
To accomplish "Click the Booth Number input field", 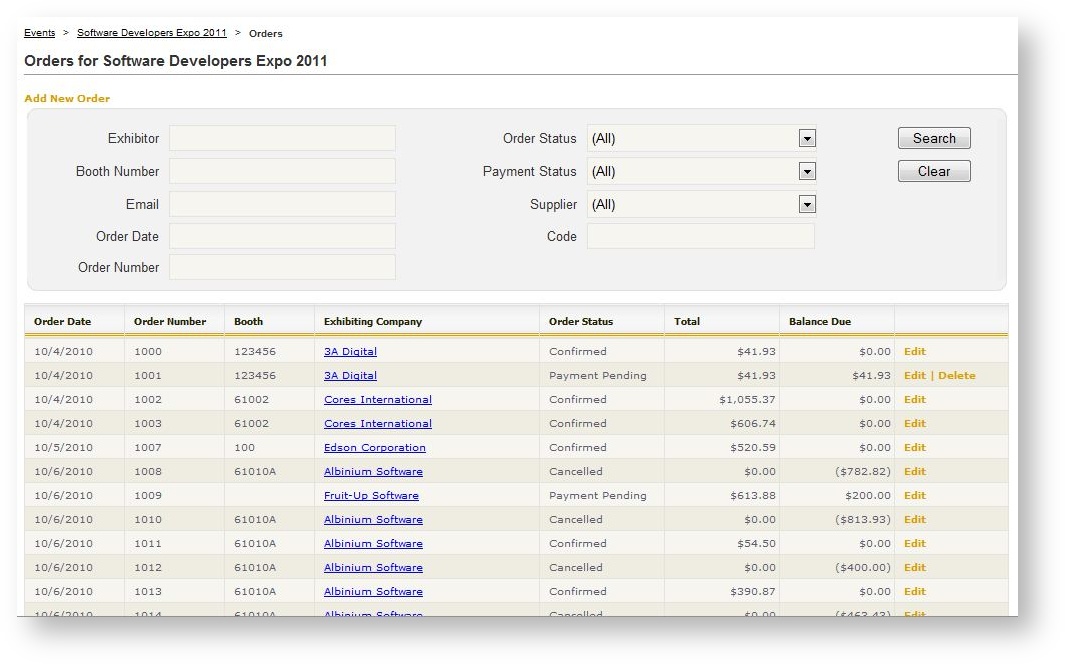I will tap(282, 170).
